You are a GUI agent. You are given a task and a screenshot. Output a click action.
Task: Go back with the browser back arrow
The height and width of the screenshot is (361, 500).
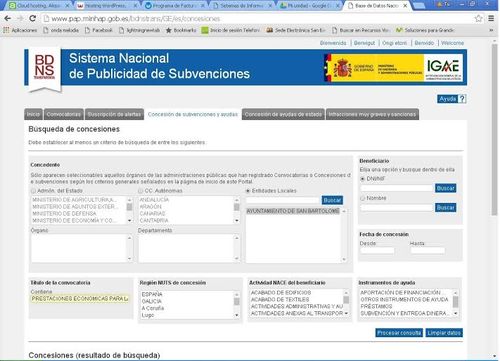click(8, 18)
